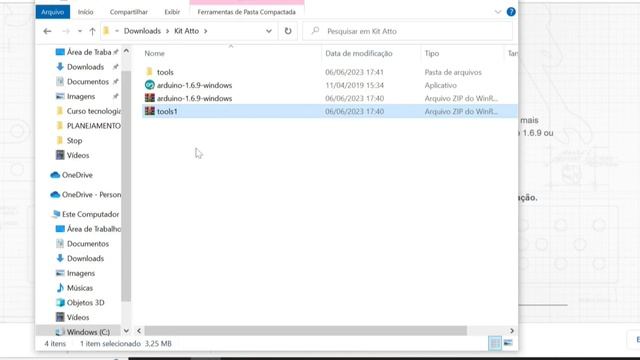The height and width of the screenshot is (360, 640).
Task: Click the Downloads breadcrumb segment
Action: click(142, 31)
